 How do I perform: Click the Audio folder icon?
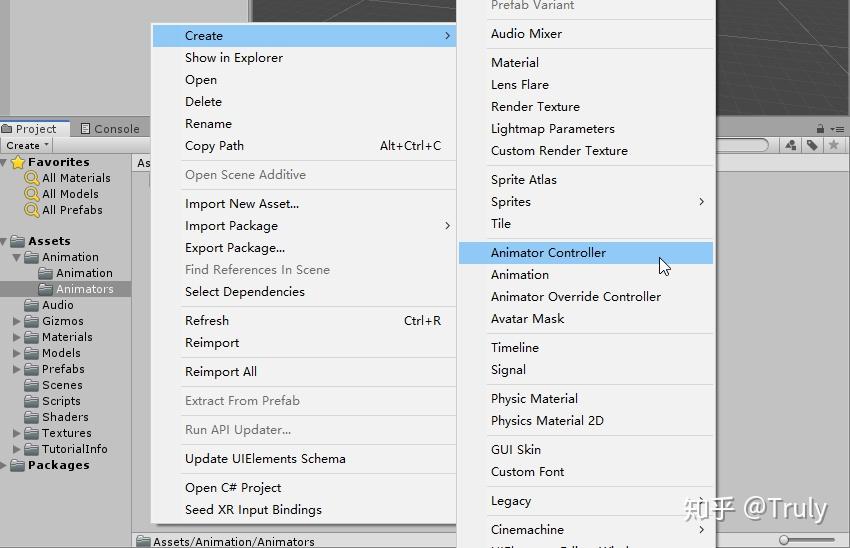31,305
